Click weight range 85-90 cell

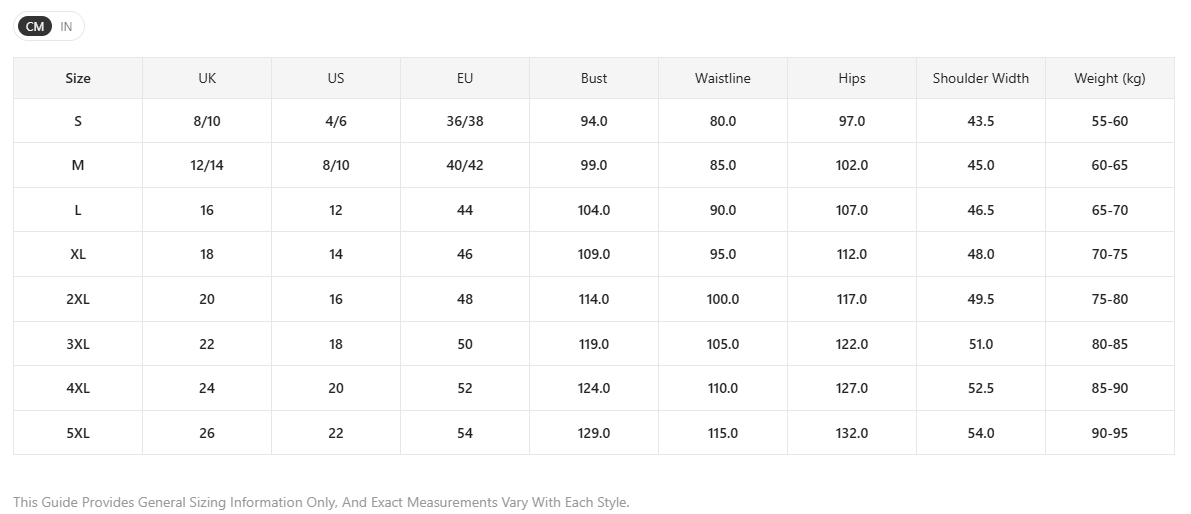(x=1110, y=389)
